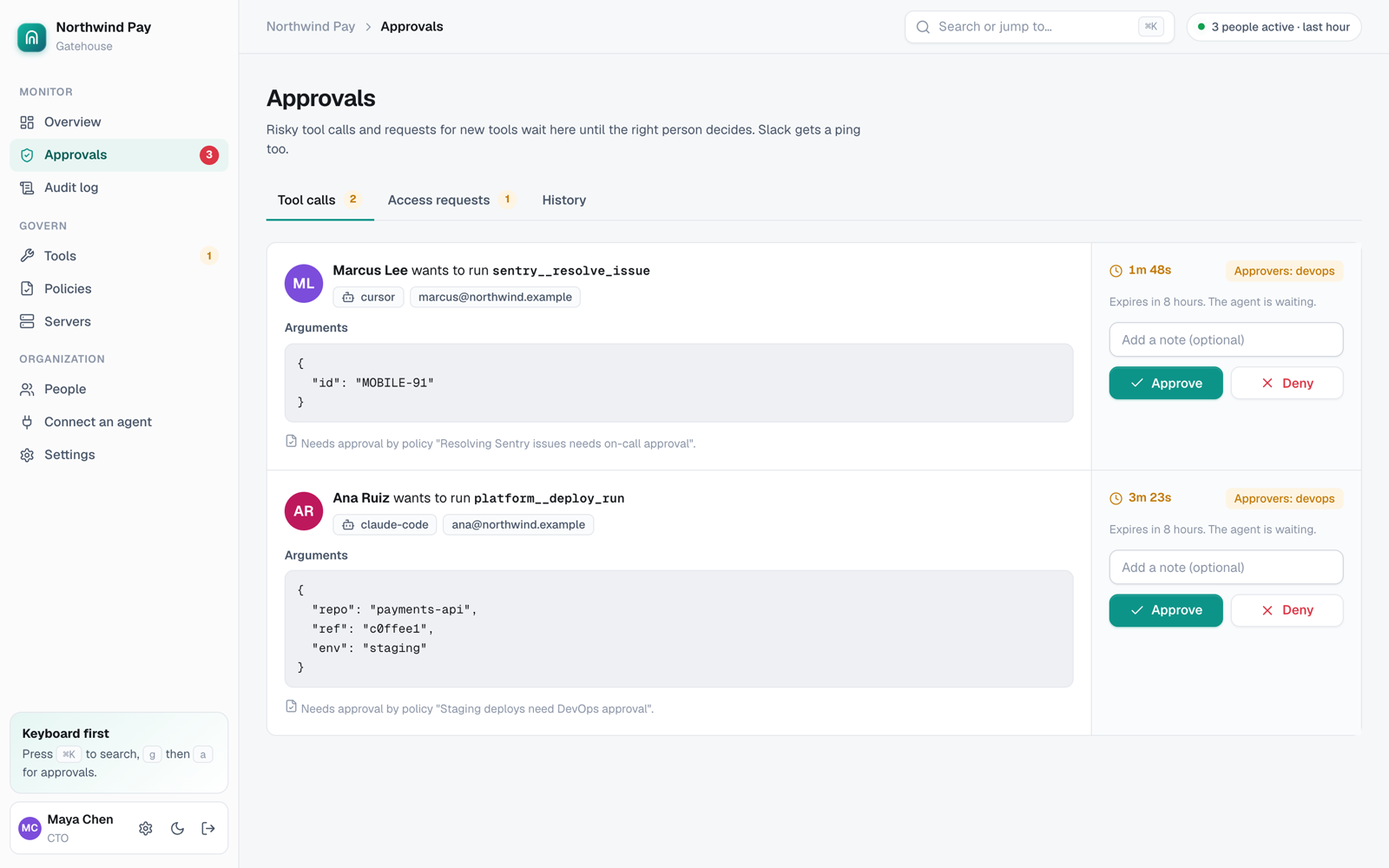Viewport: 1389px width, 868px height.
Task: Open Policies in the sidebar
Action: pyautogui.click(x=119, y=289)
